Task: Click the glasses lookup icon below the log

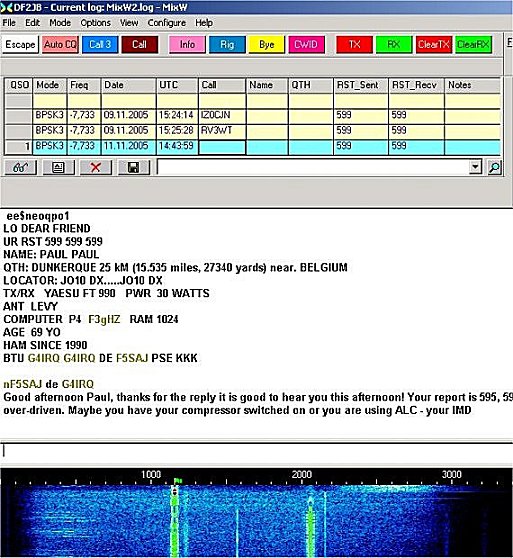Action: click(20, 167)
